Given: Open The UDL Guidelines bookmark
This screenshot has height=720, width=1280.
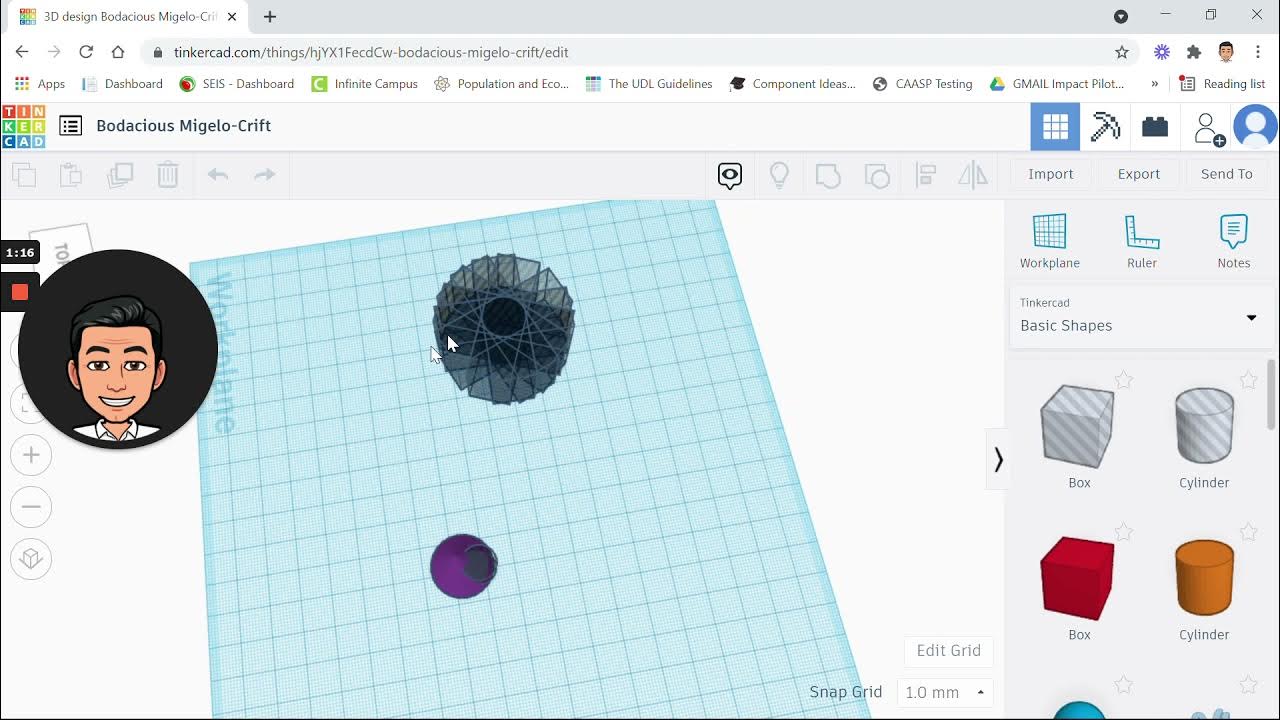Looking at the screenshot, I should coord(649,84).
